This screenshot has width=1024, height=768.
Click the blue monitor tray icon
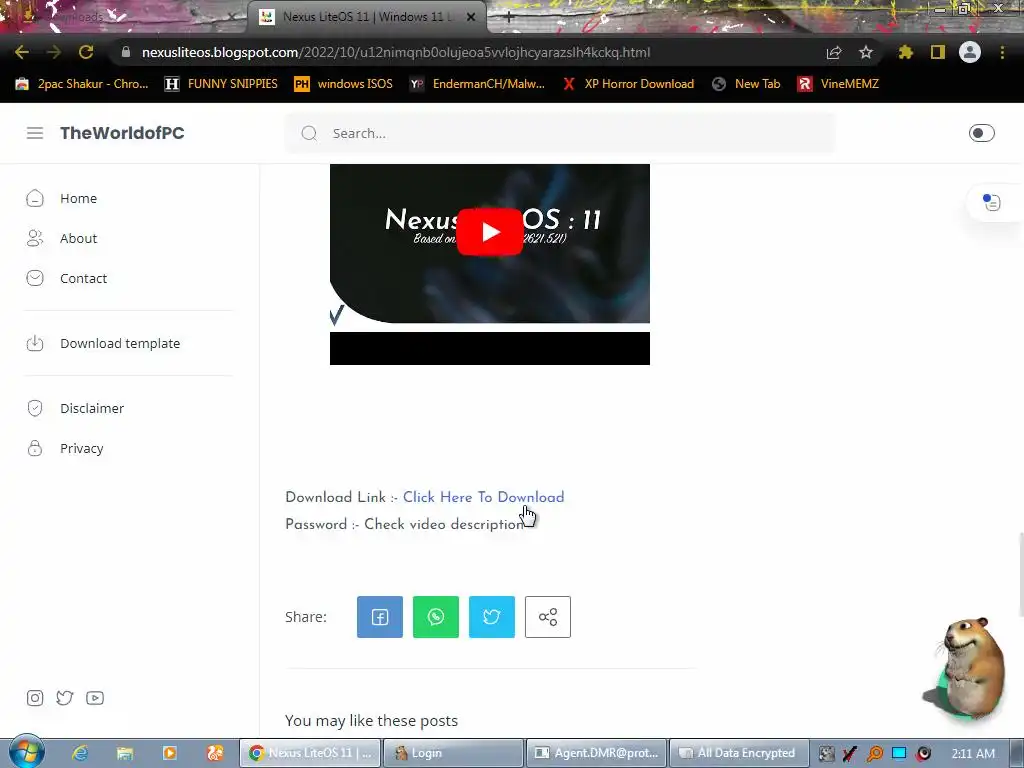[899, 753]
